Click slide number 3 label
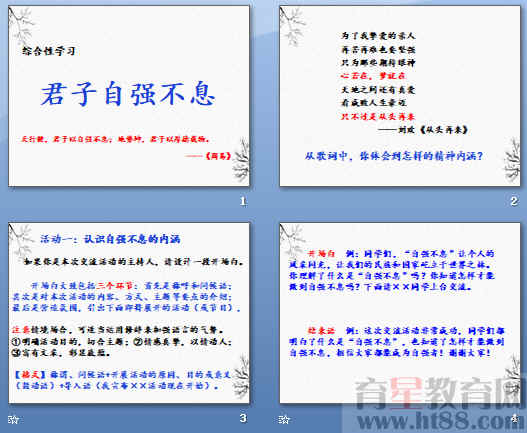This screenshot has height=433, width=527. pyautogui.click(x=243, y=418)
